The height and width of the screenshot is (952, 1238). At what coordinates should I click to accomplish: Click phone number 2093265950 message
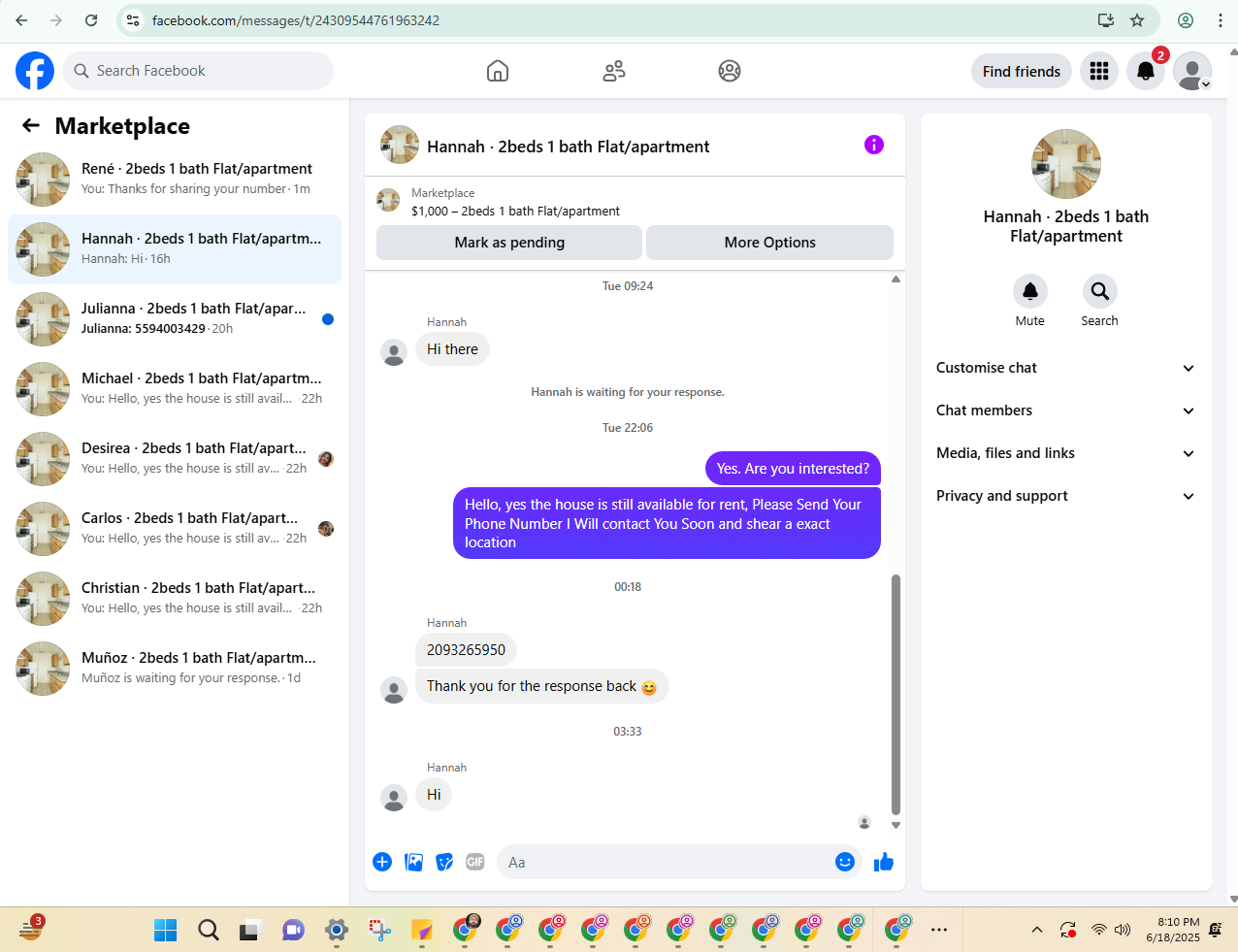(x=466, y=650)
